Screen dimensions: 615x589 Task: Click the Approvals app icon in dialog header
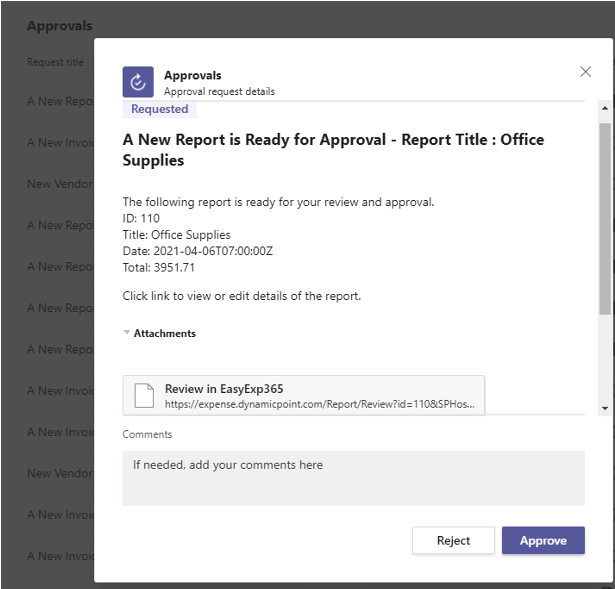click(138, 82)
